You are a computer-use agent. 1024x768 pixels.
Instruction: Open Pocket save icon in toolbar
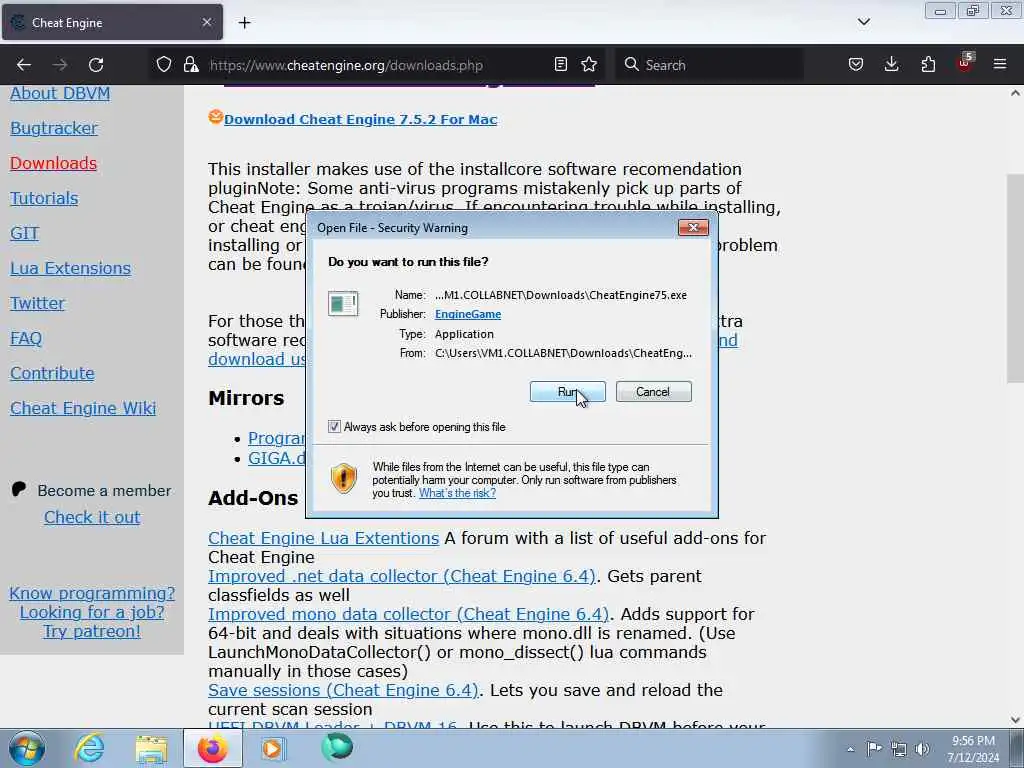856,65
